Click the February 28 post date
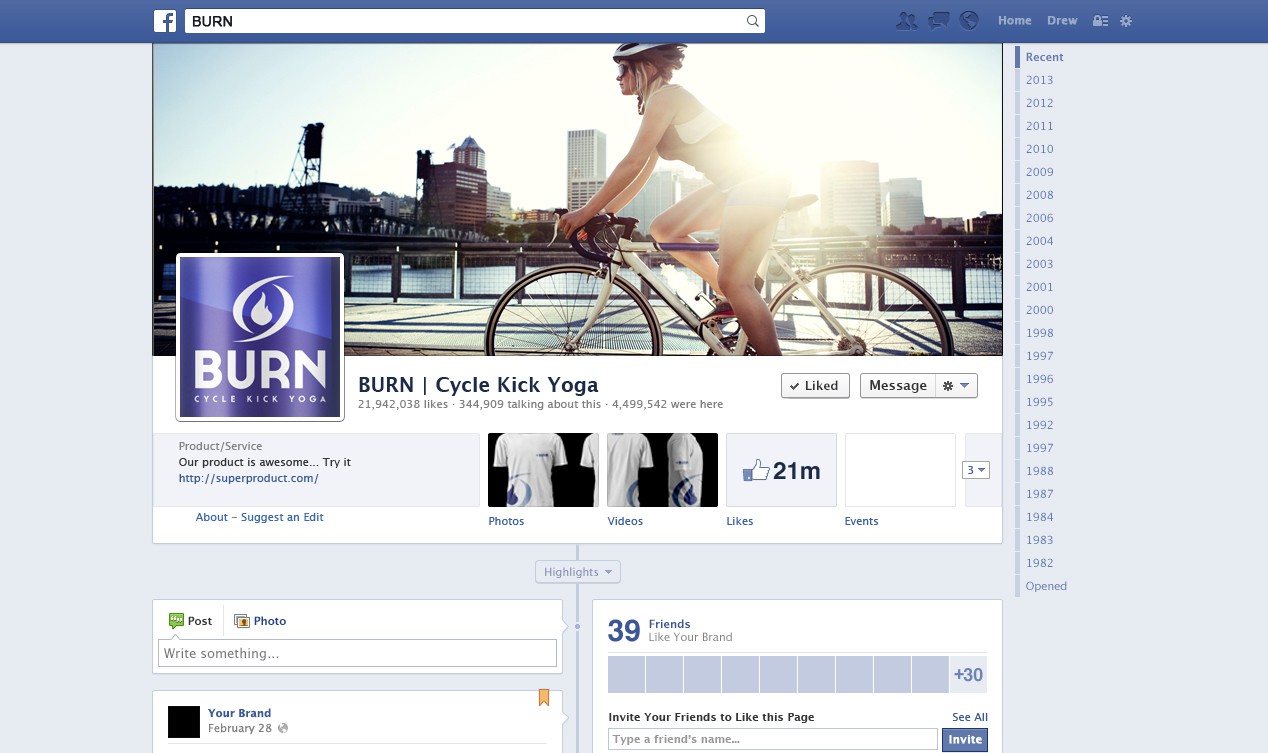The image size is (1268, 753). (x=241, y=729)
